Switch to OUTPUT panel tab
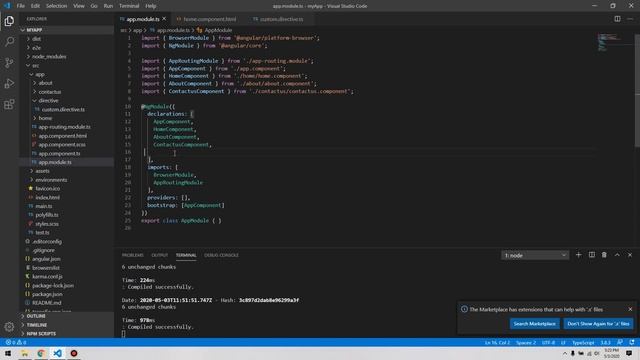The height and width of the screenshot is (360, 640). tap(160, 255)
